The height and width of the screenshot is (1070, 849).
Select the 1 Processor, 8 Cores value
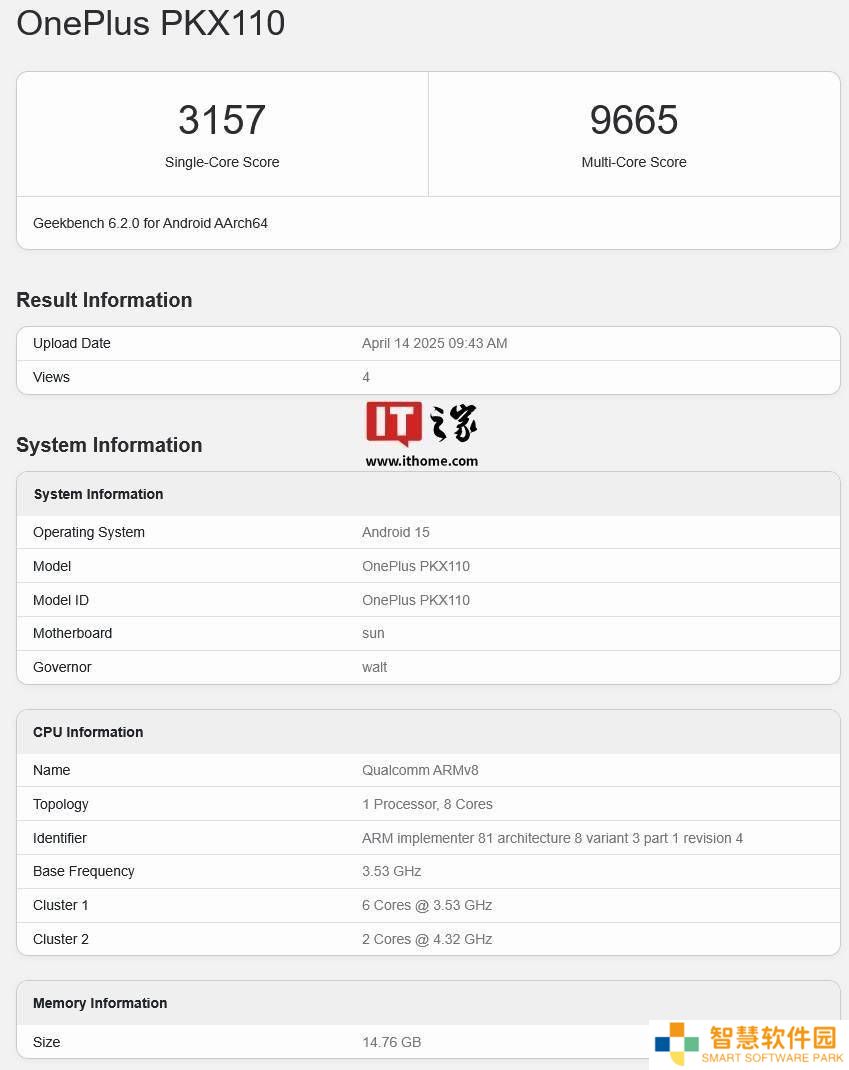[427, 805]
